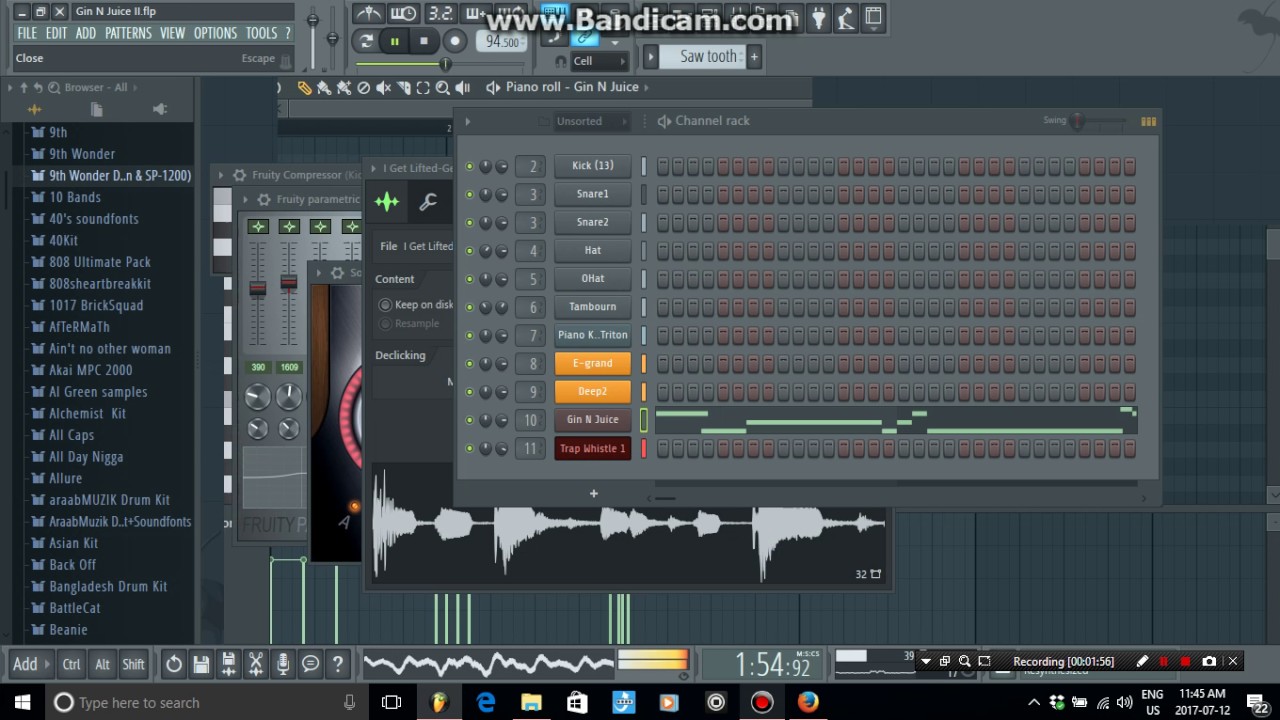The image size is (1280, 720).
Task: Open the Browser - All dropdown arrow
Action: pos(136,88)
